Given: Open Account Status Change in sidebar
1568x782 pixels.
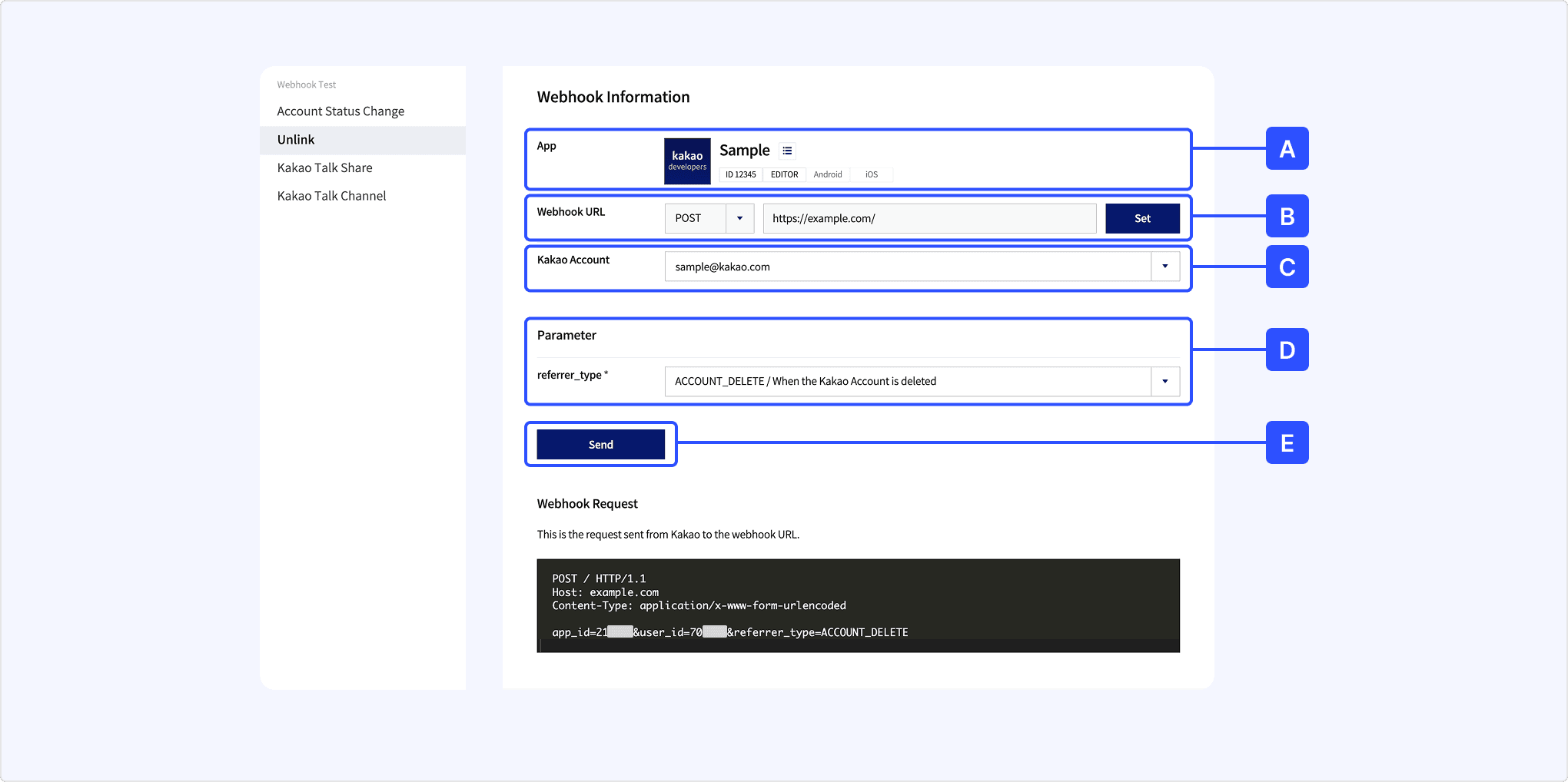Looking at the screenshot, I should (341, 111).
